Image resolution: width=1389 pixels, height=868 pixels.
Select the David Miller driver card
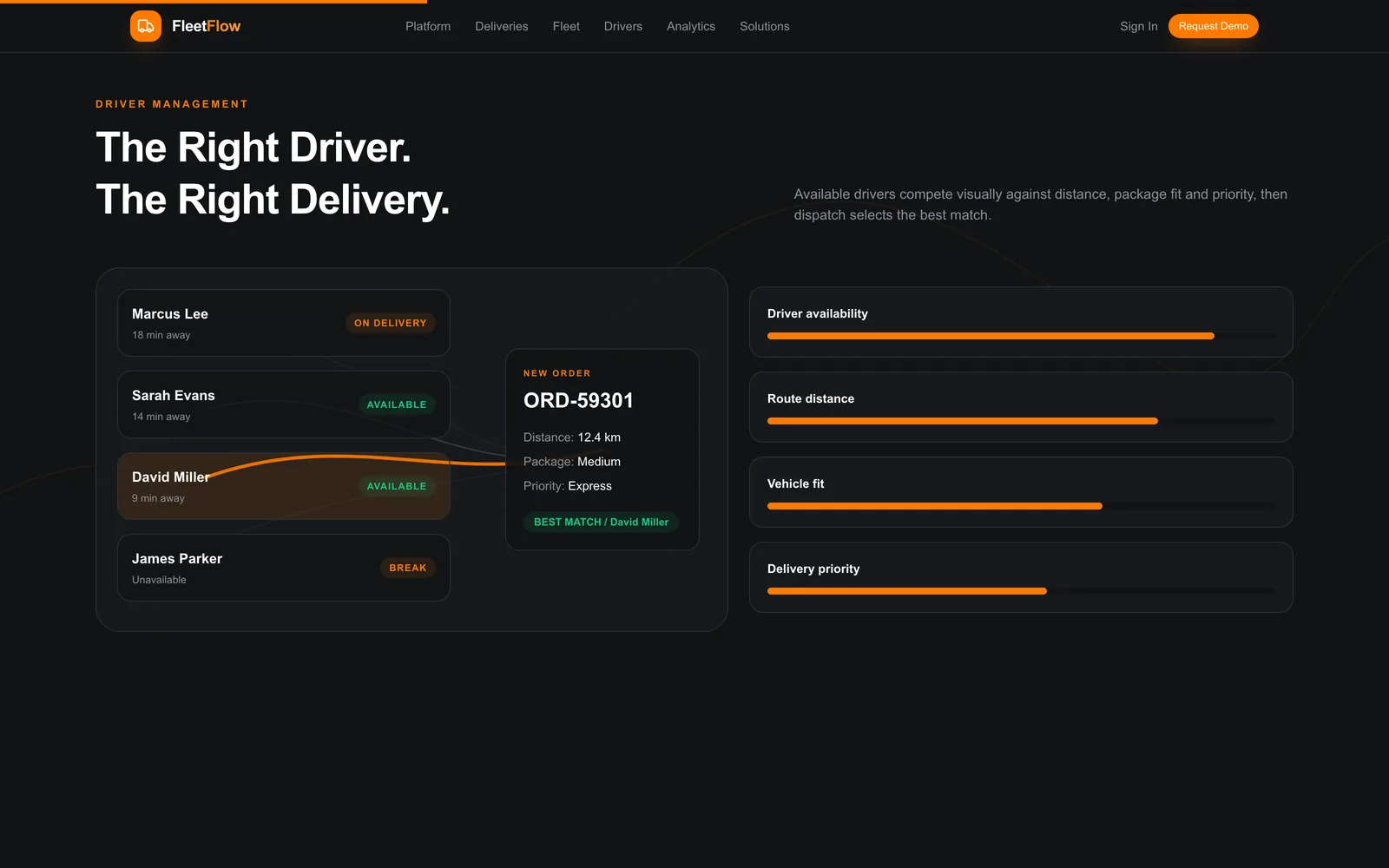pyautogui.click(x=284, y=486)
